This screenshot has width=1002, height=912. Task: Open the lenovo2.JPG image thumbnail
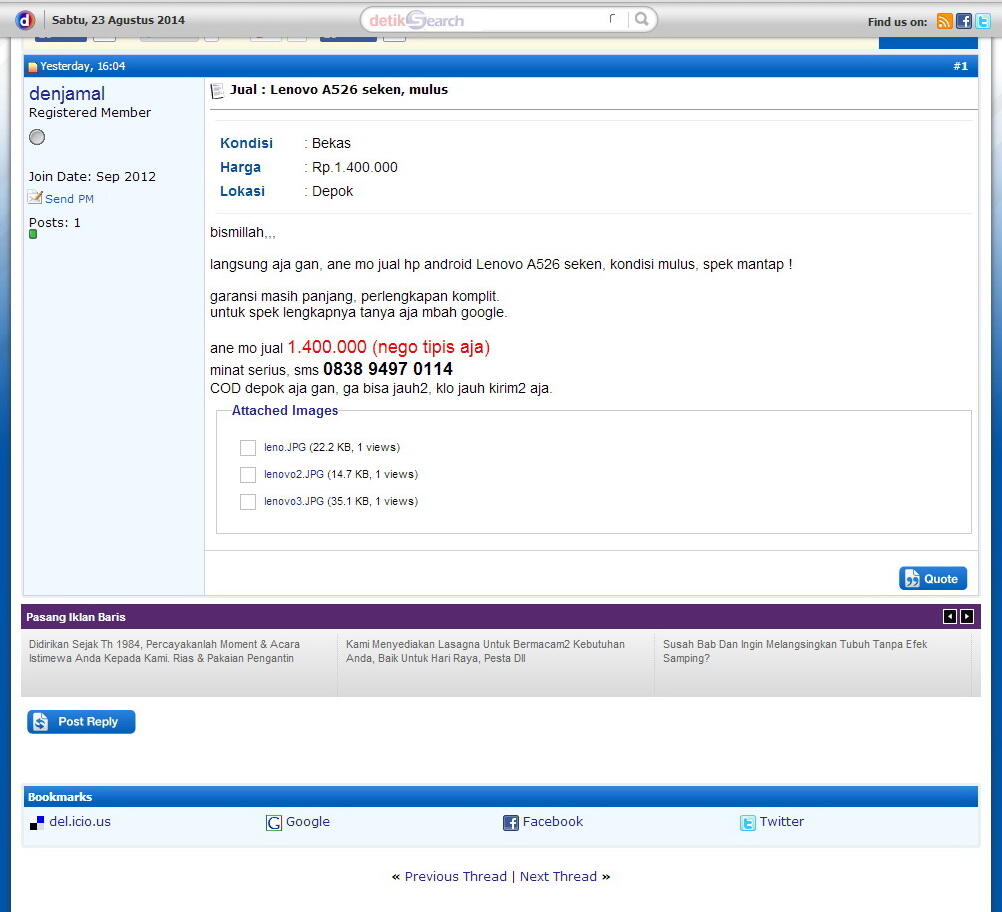coord(248,474)
